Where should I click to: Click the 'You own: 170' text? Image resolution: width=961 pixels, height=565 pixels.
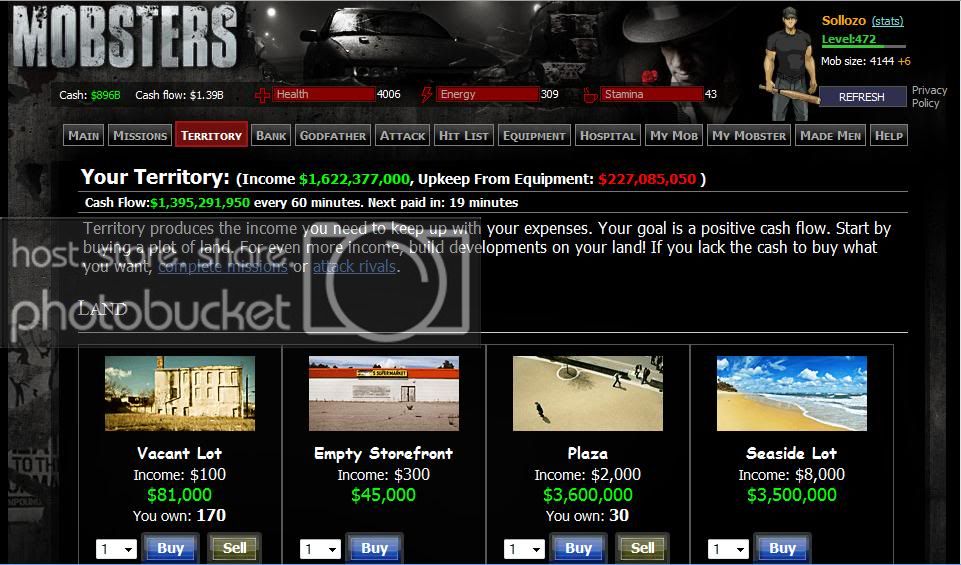[x=180, y=516]
